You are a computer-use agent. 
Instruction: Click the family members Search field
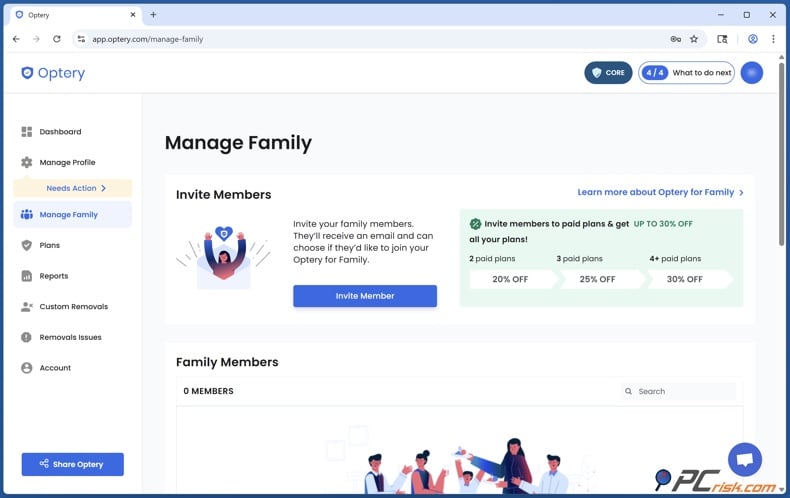point(678,391)
